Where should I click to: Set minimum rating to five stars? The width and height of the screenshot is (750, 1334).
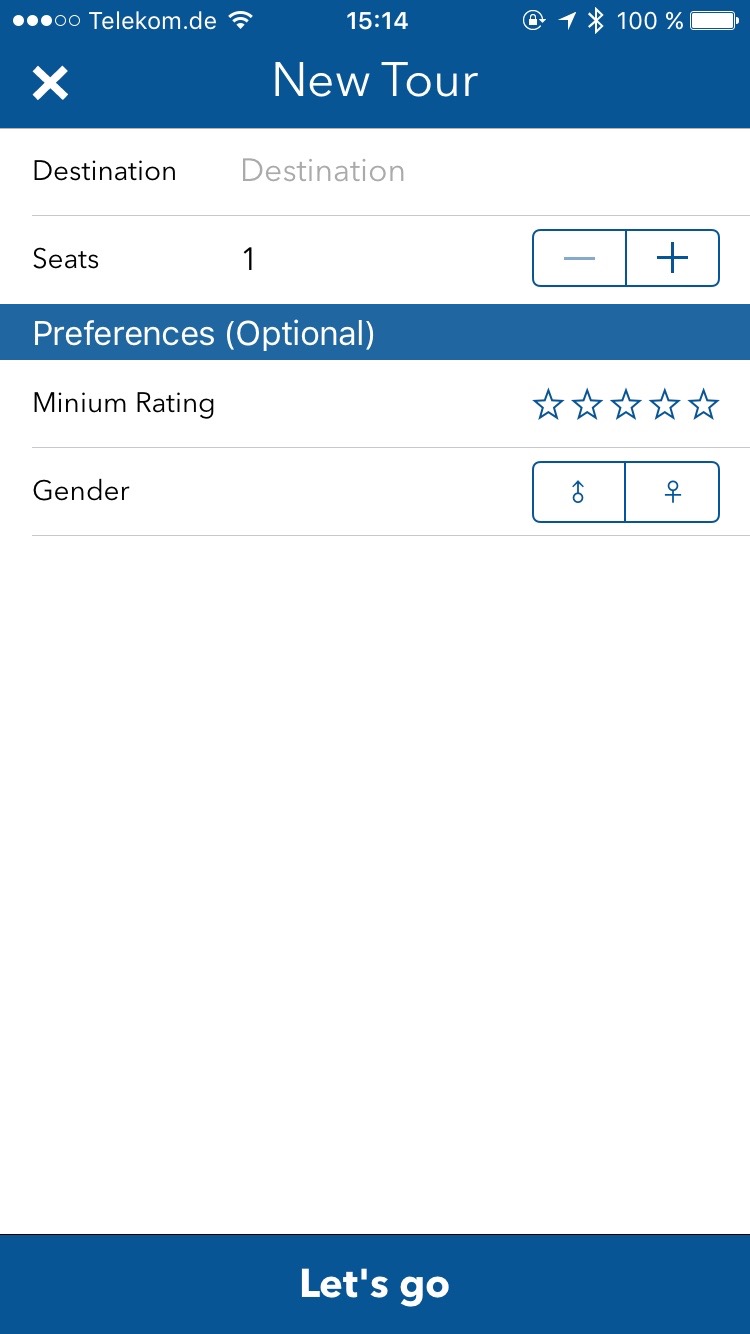(704, 405)
